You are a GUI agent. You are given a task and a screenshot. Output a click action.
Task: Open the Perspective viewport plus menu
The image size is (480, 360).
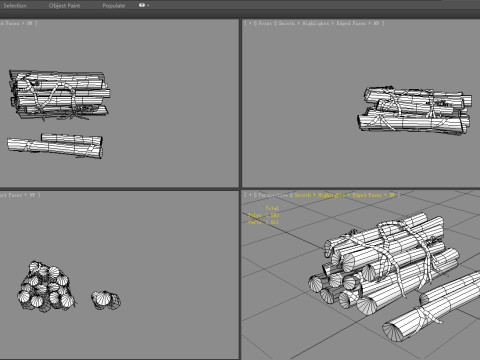250,195
